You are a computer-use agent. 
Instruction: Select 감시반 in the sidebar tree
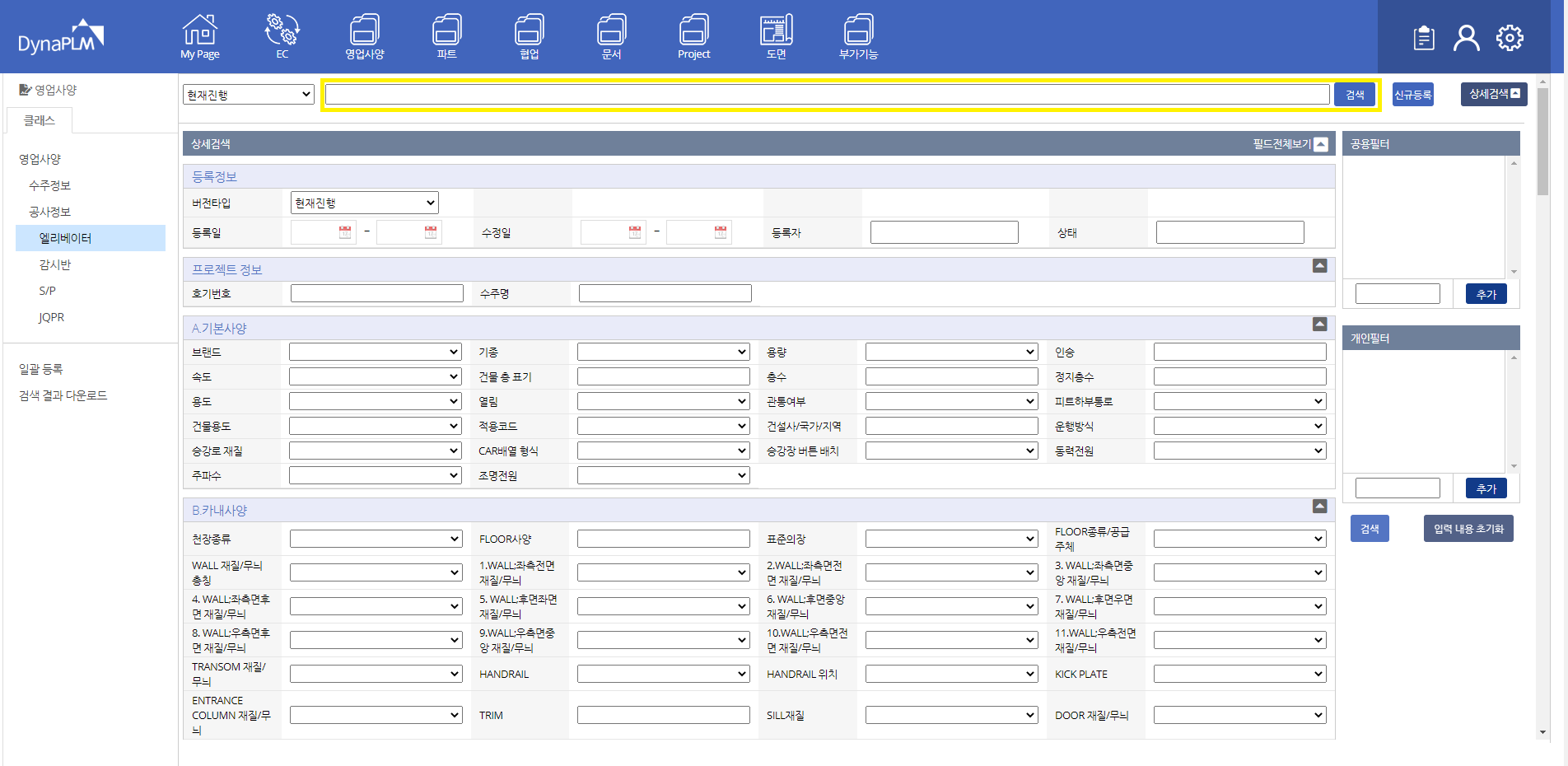pos(54,264)
